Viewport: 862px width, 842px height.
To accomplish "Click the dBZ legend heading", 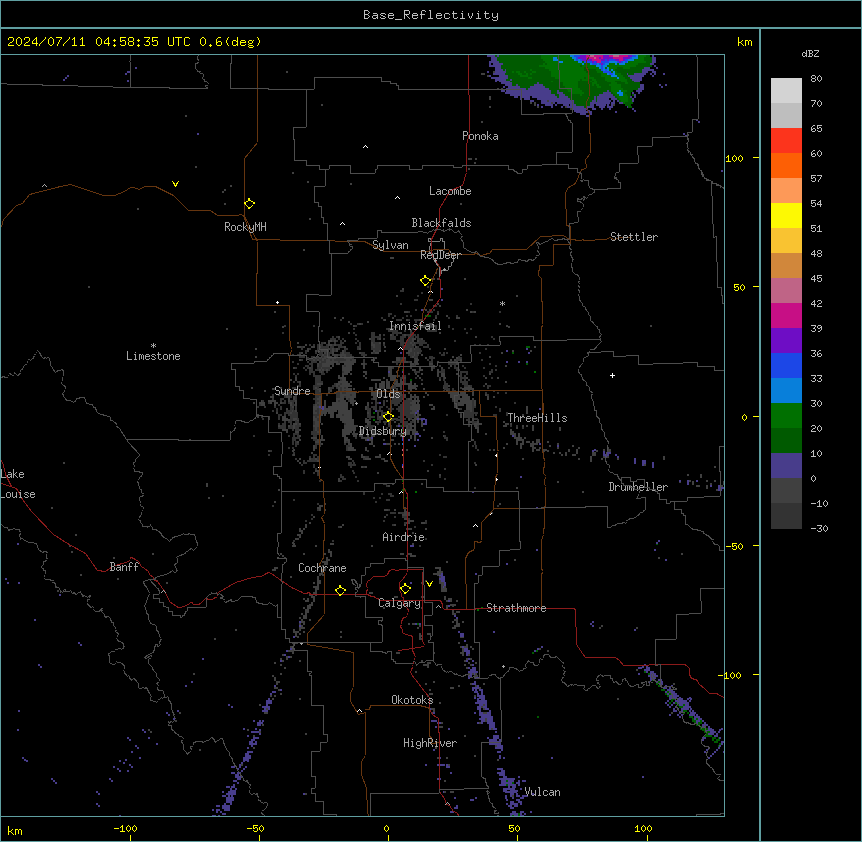I will point(810,54).
